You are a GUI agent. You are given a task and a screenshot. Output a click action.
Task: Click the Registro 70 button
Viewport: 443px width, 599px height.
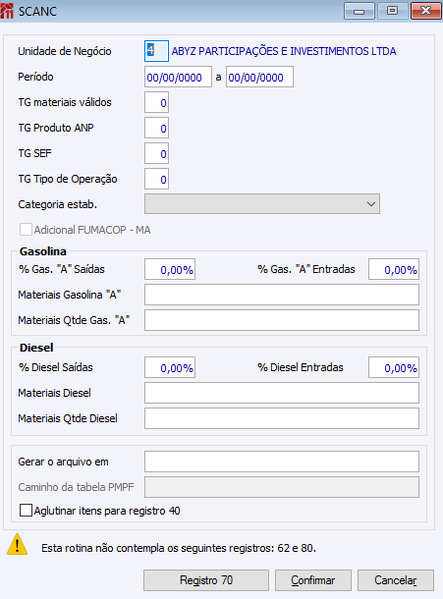click(206, 580)
